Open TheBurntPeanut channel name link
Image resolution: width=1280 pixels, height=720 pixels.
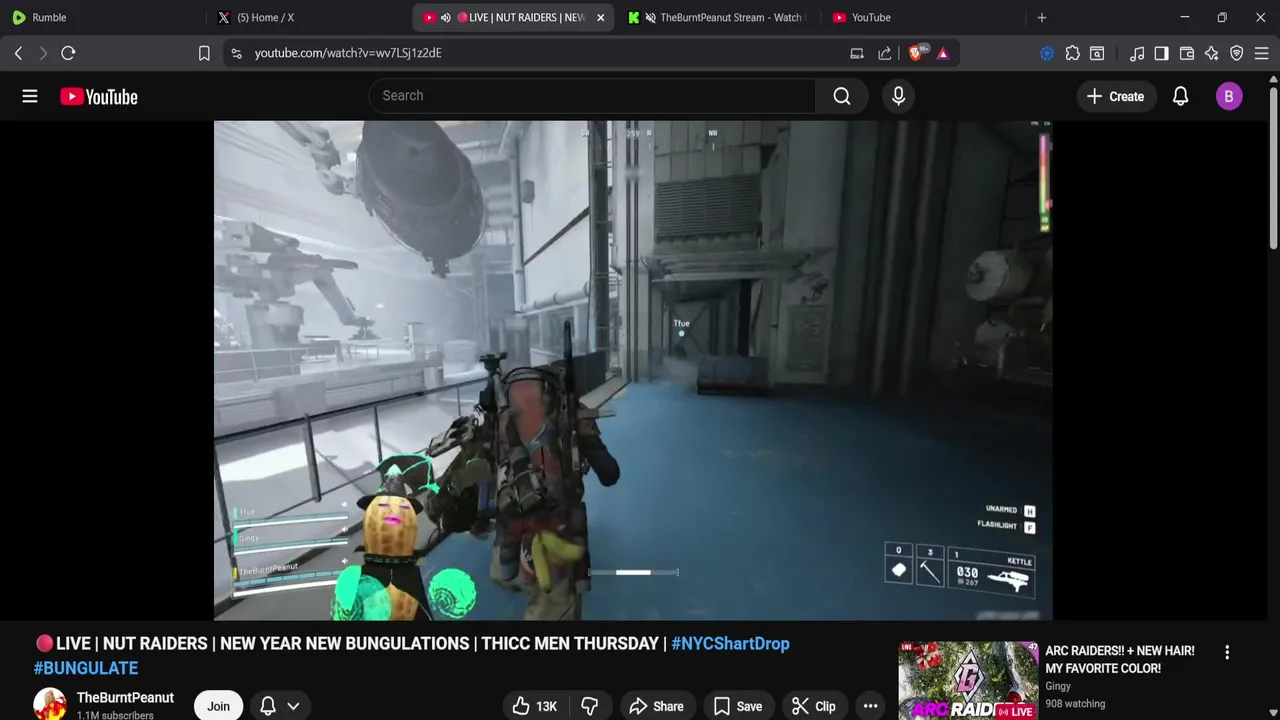tap(125, 697)
